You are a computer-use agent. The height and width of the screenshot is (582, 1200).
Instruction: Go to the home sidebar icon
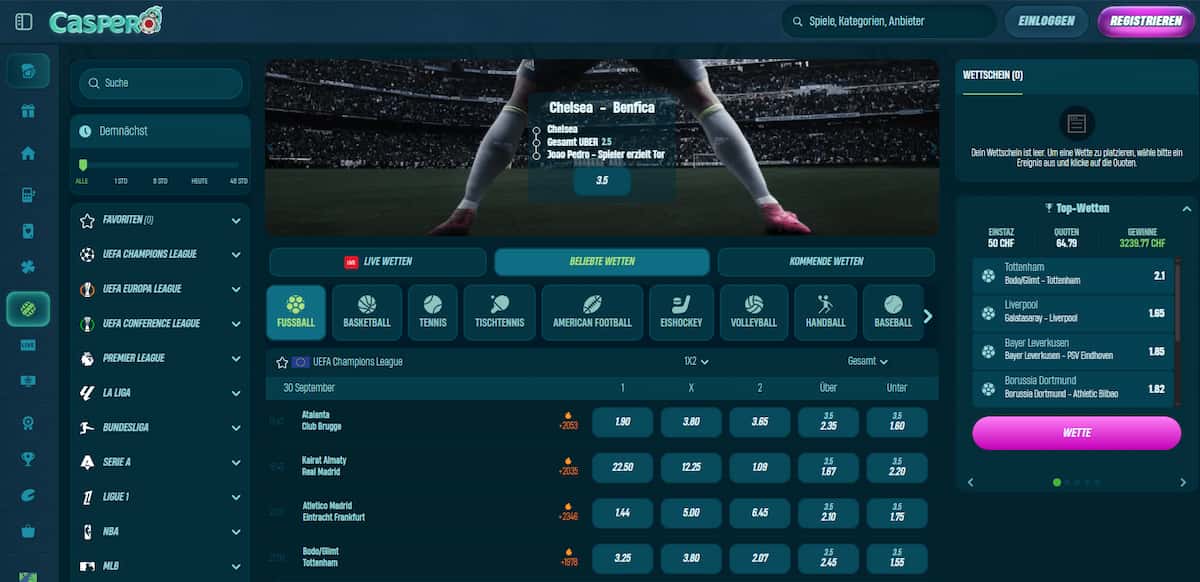click(x=28, y=153)
